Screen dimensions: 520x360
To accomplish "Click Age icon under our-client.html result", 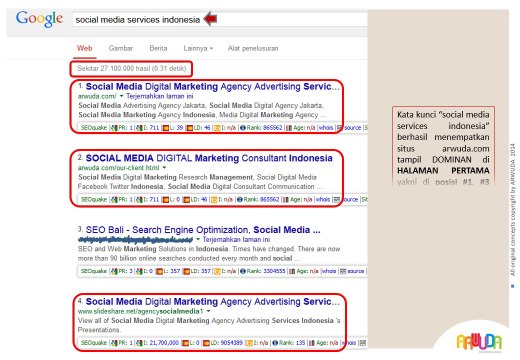I will point(286,200).
